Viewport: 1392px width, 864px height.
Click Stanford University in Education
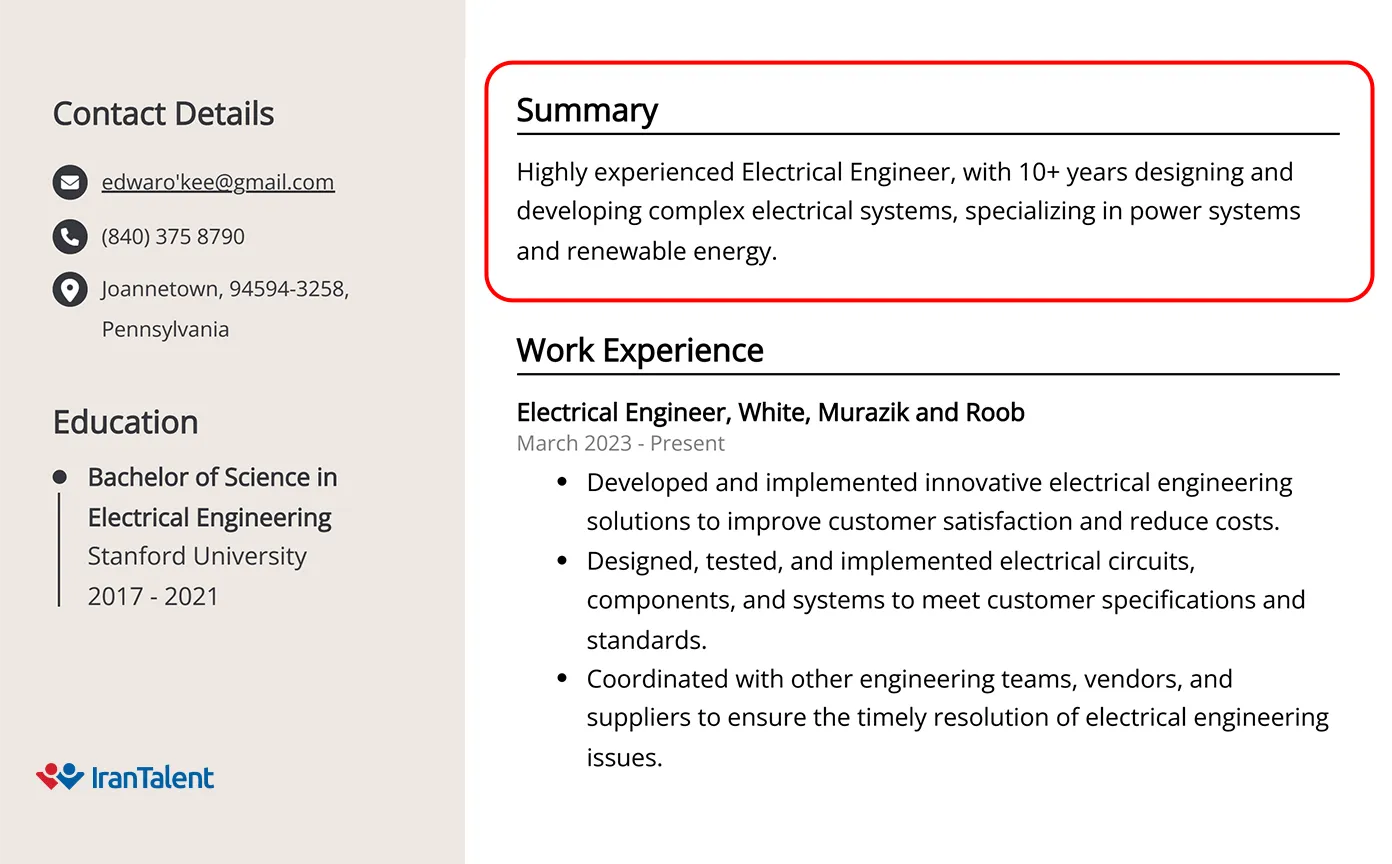coord(197,556)
